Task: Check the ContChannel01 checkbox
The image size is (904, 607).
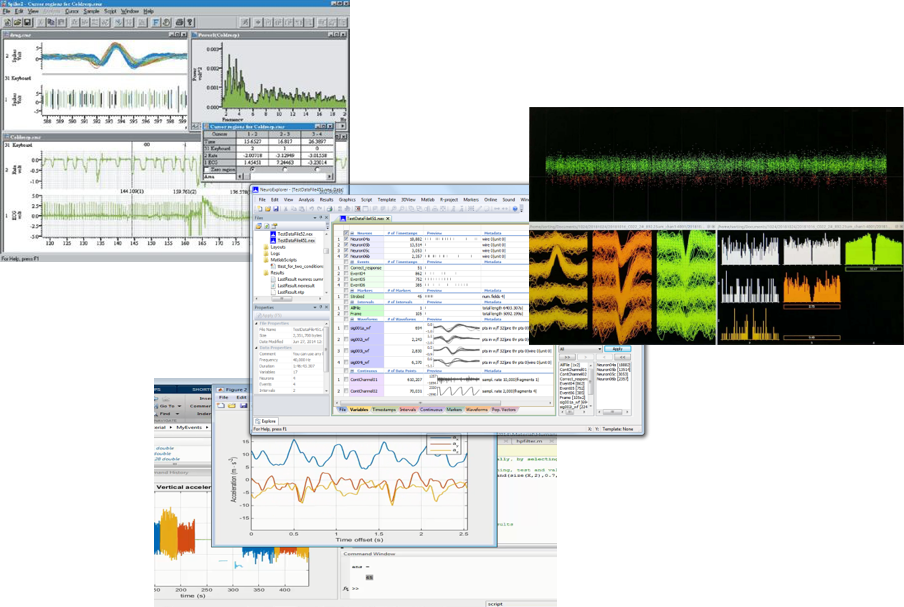Action: pyautogui.click(x=346, y=379)
